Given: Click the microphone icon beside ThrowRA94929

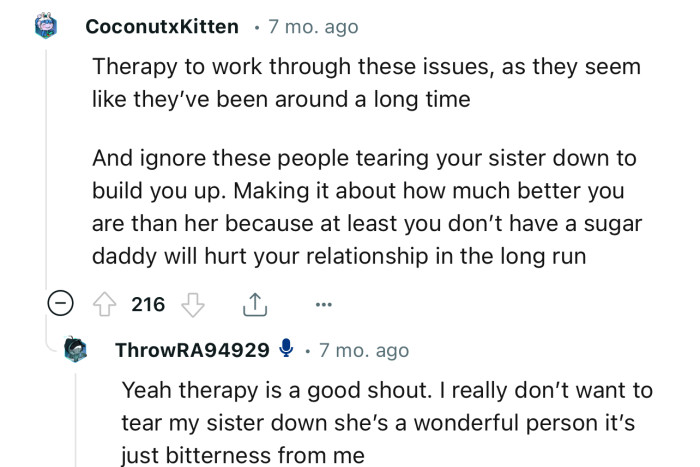Looking at the screenshot, I should [286, 349].
